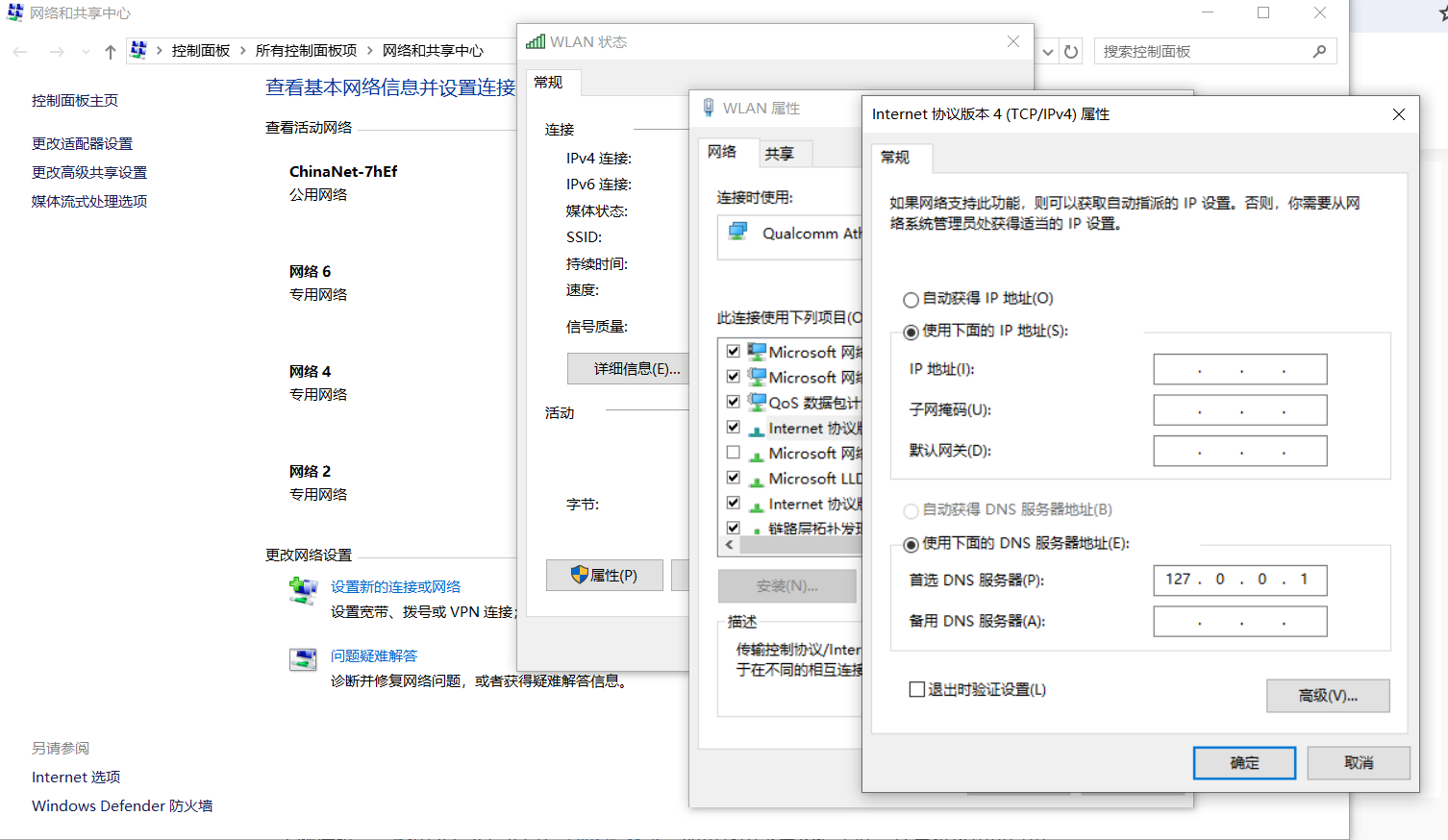This screenshot has width=1448, height=840.
Task: Toggle QoS 数据包 checkbox
Action: [x=734, y=402]
